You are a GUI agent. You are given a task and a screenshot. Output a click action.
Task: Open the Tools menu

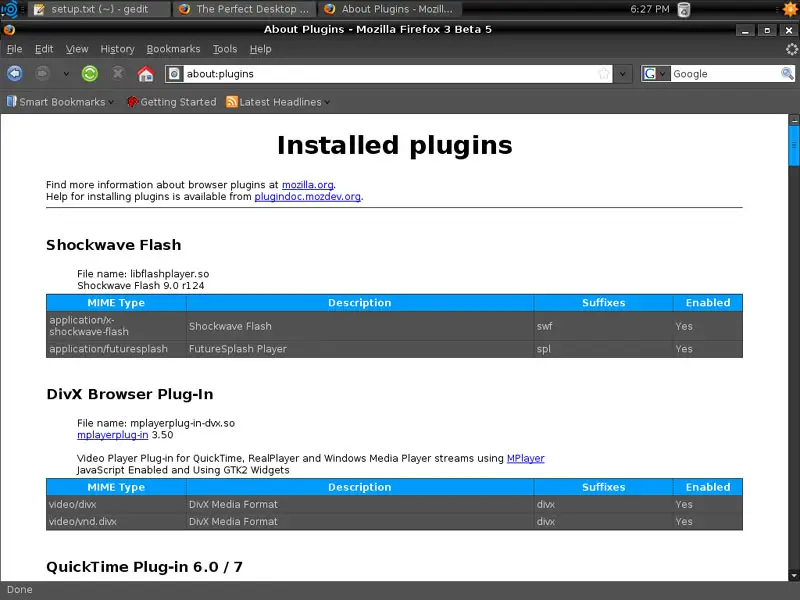pyautogui.click(x=225, y=49)
